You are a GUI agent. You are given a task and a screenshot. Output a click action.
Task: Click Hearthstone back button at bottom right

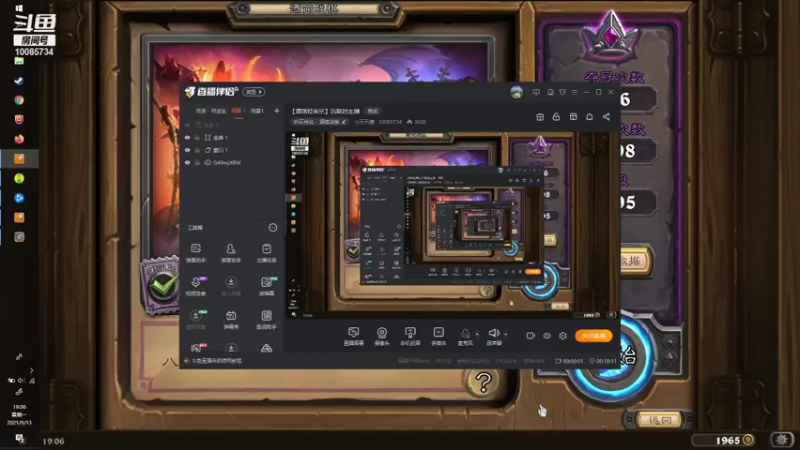[659, 420]
